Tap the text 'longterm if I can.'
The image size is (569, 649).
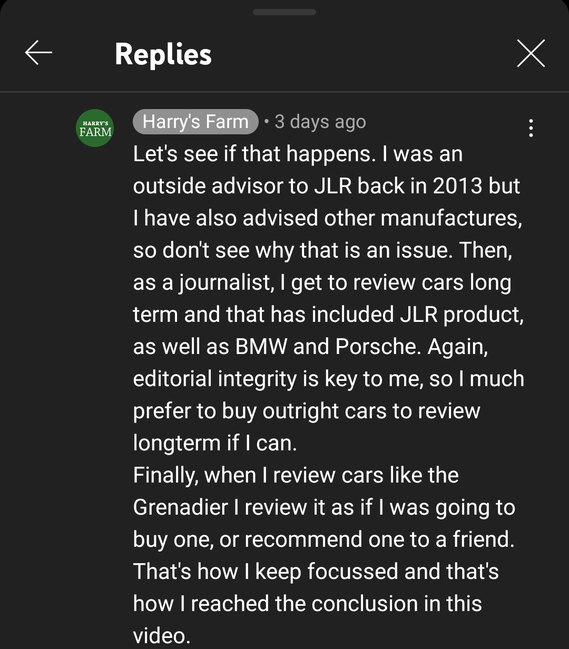(x=215, y=443)
